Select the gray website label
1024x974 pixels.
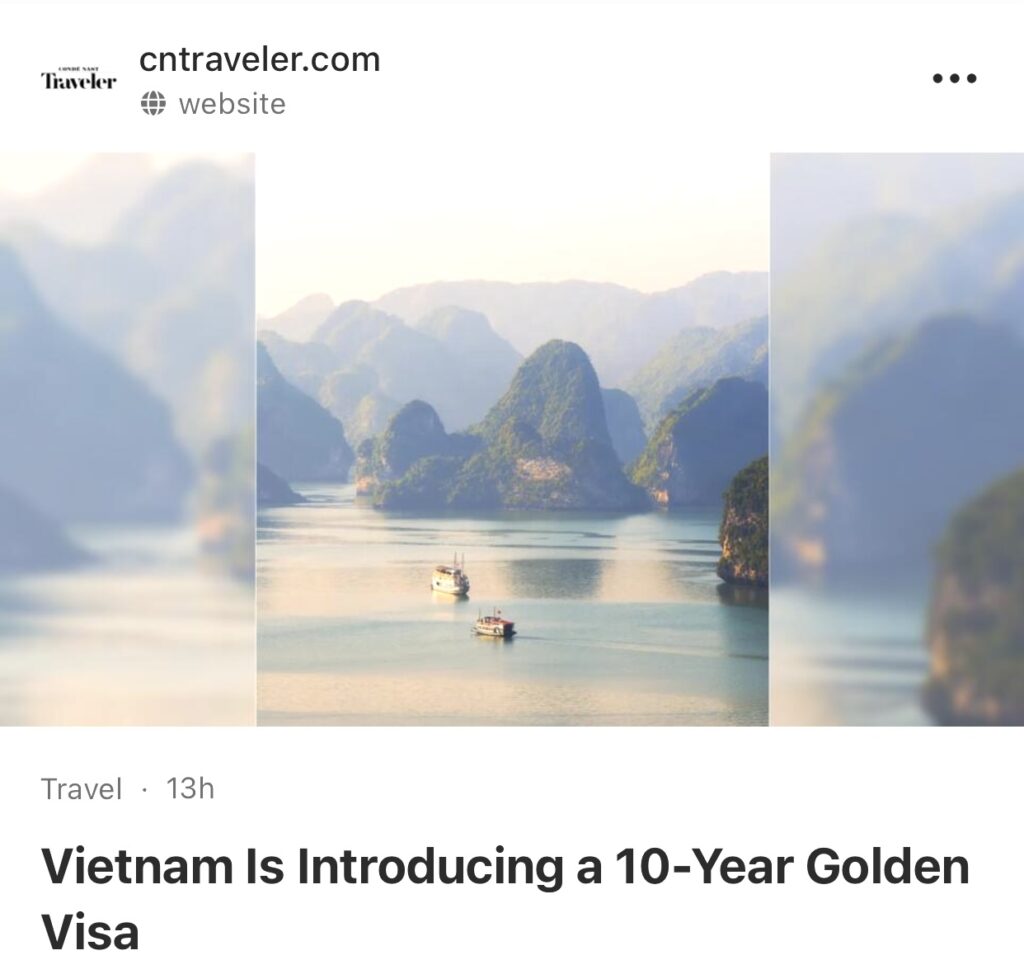point(232,104)
